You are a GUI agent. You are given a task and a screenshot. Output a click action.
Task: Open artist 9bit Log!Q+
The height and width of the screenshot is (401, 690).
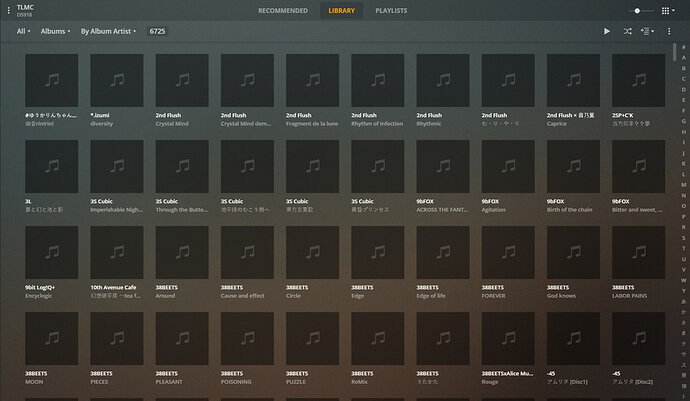click(x=40, y=287)
